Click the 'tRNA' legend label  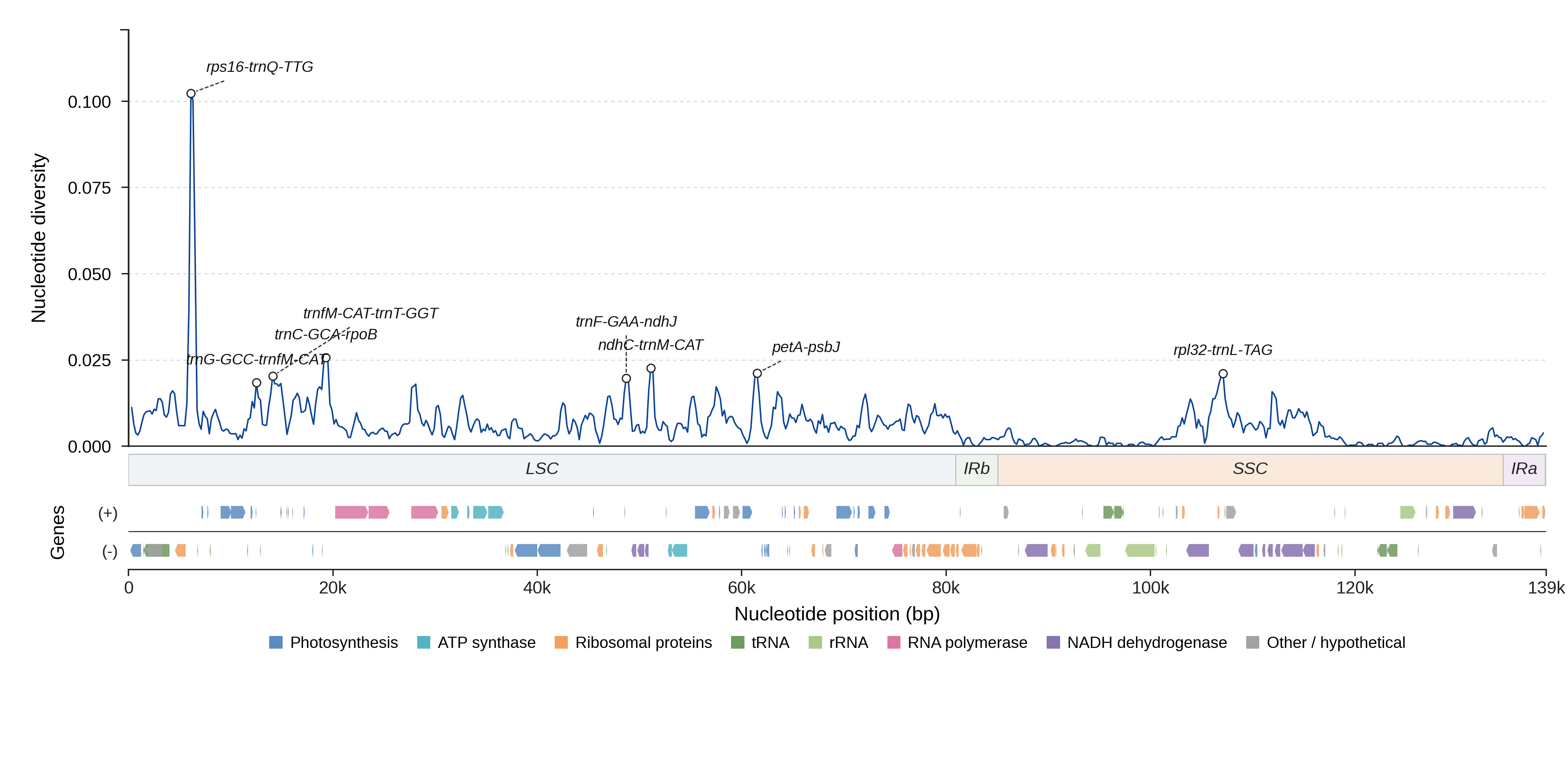coord(771,642)
